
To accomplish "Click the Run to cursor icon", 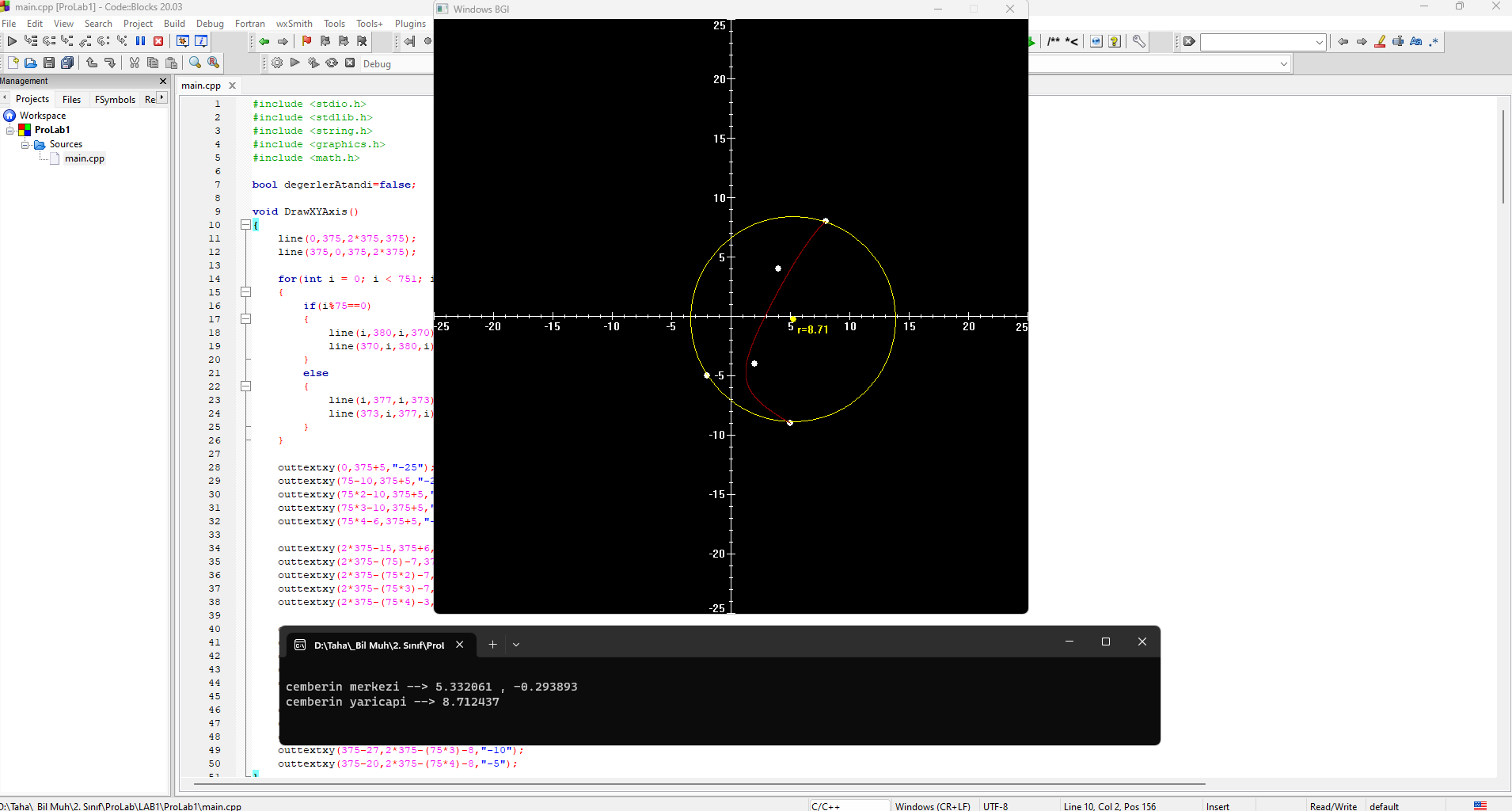I will 30,41.
